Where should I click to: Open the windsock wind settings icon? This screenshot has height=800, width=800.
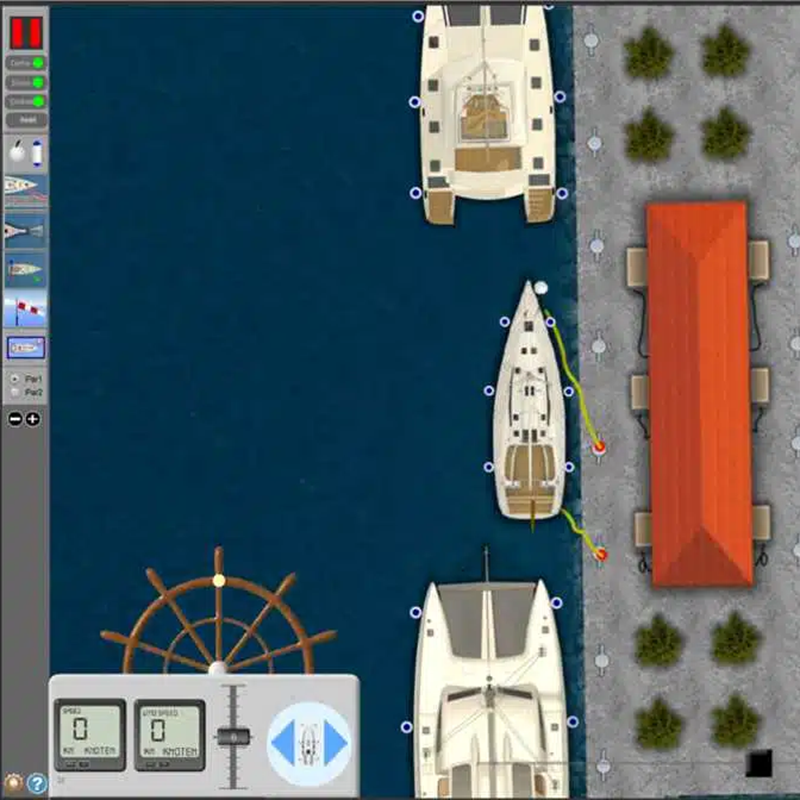26,309
